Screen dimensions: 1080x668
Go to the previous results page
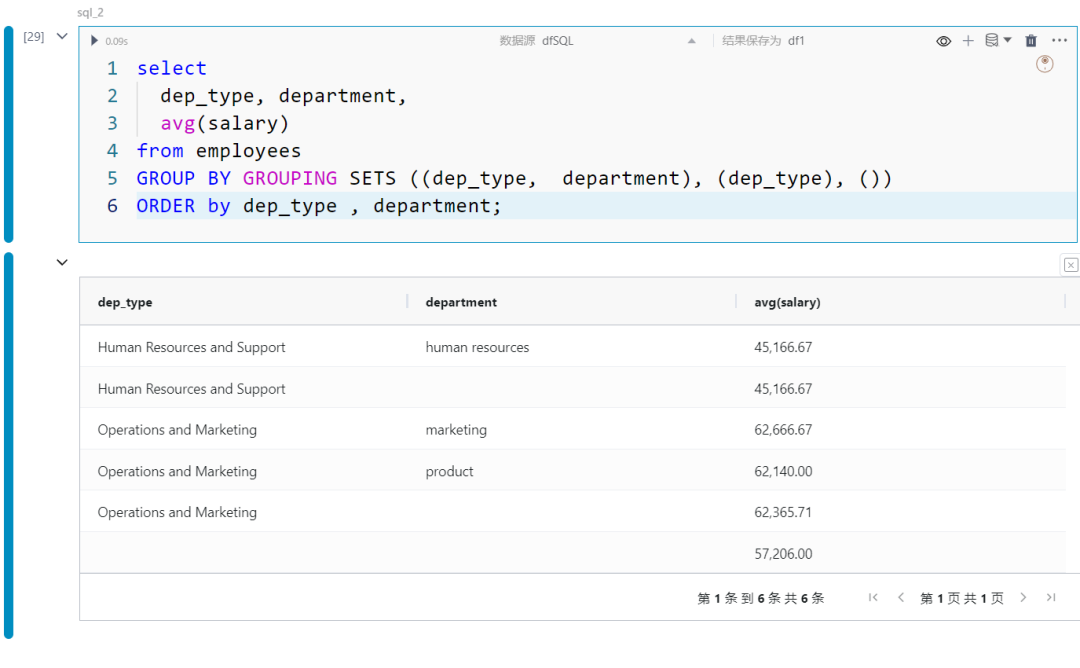pyautogui.click(x=900, y=598)
